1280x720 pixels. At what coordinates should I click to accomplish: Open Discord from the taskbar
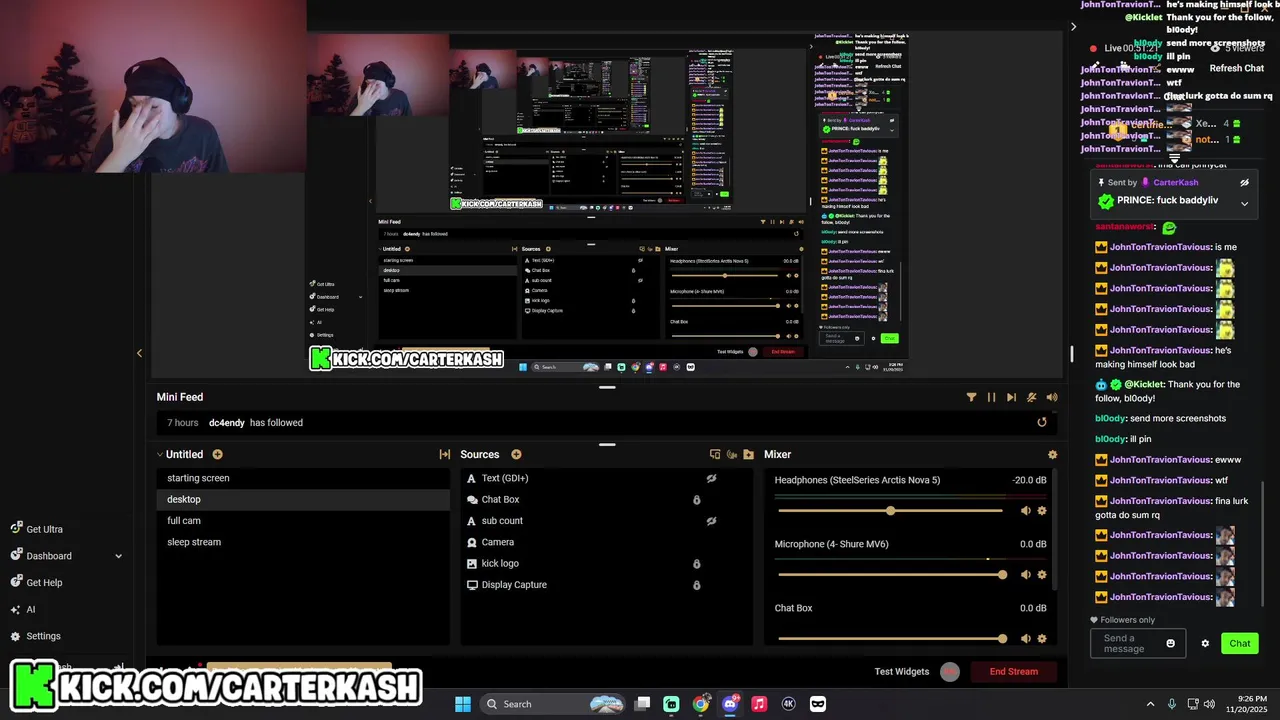click(730, 704)
